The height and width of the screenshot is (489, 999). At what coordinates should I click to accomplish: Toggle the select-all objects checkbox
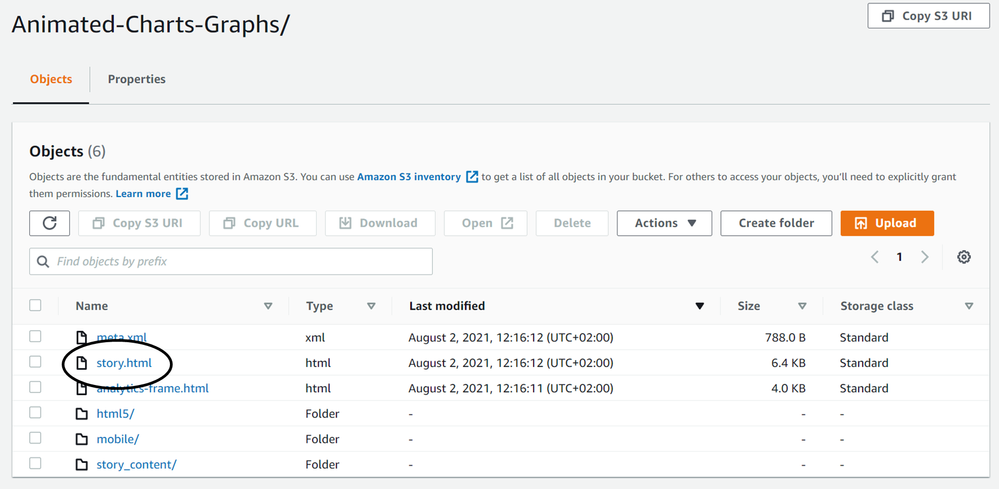click(36, 306)
